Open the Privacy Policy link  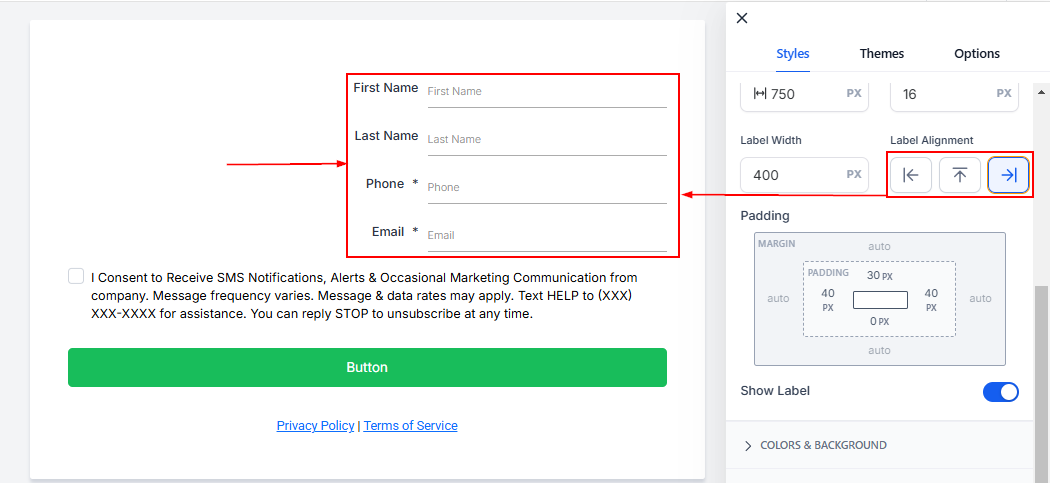pos(315,426)
